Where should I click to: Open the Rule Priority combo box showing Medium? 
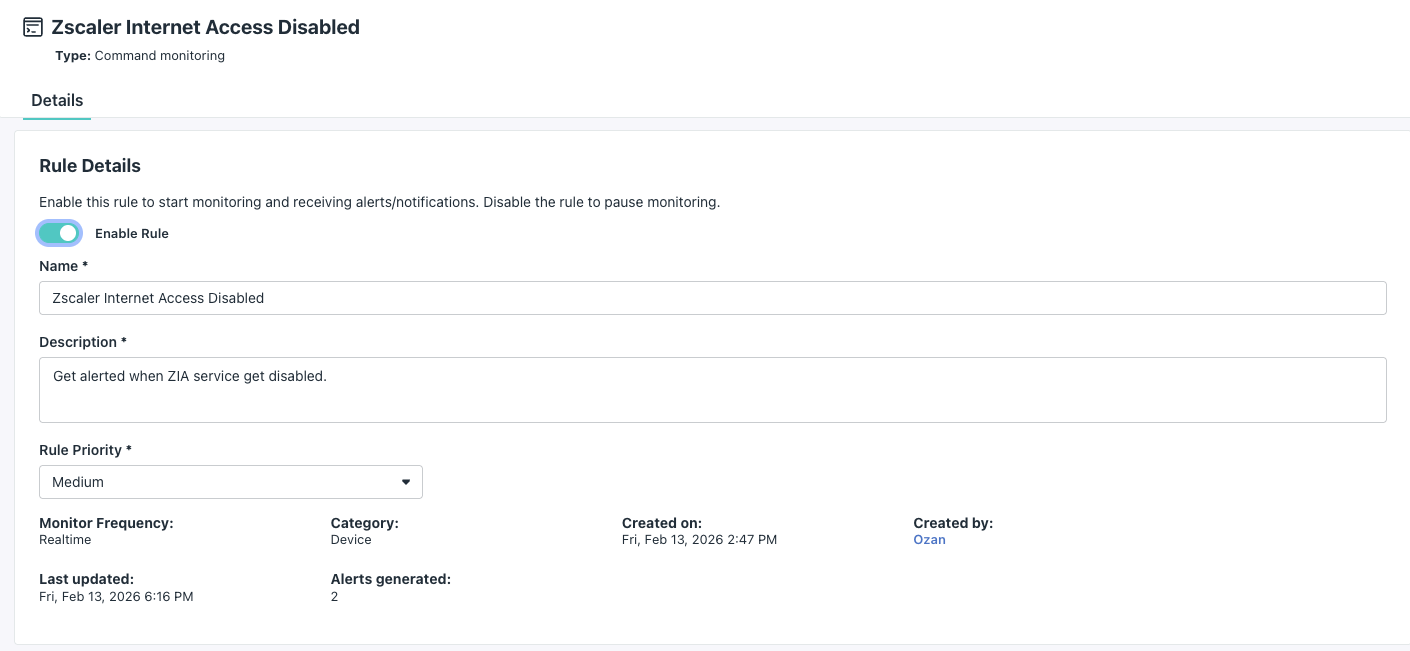coord(230,482)
